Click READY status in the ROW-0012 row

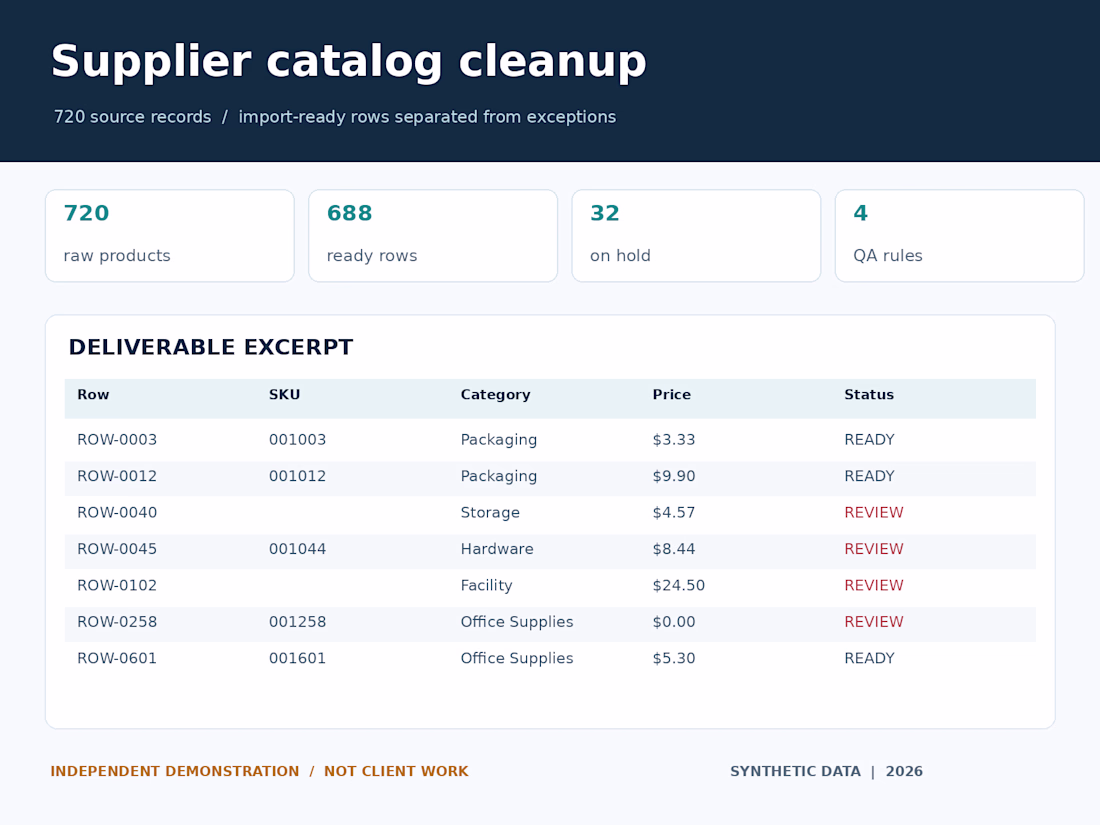click(869, 476)
